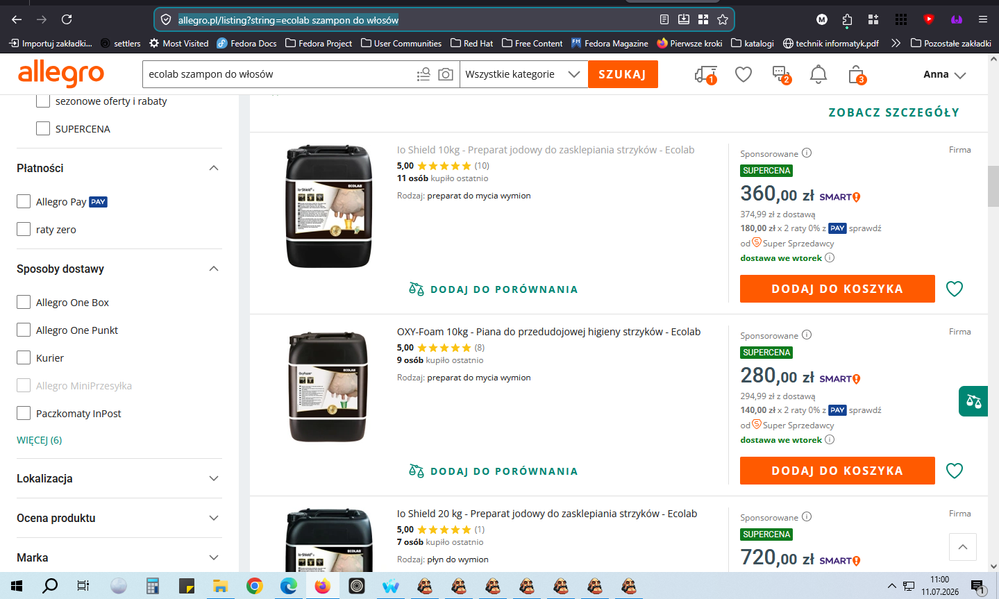
Task: Show WIĘCEJ (6) delivery options
Action: pyautogui.click(x=39, y=440)
